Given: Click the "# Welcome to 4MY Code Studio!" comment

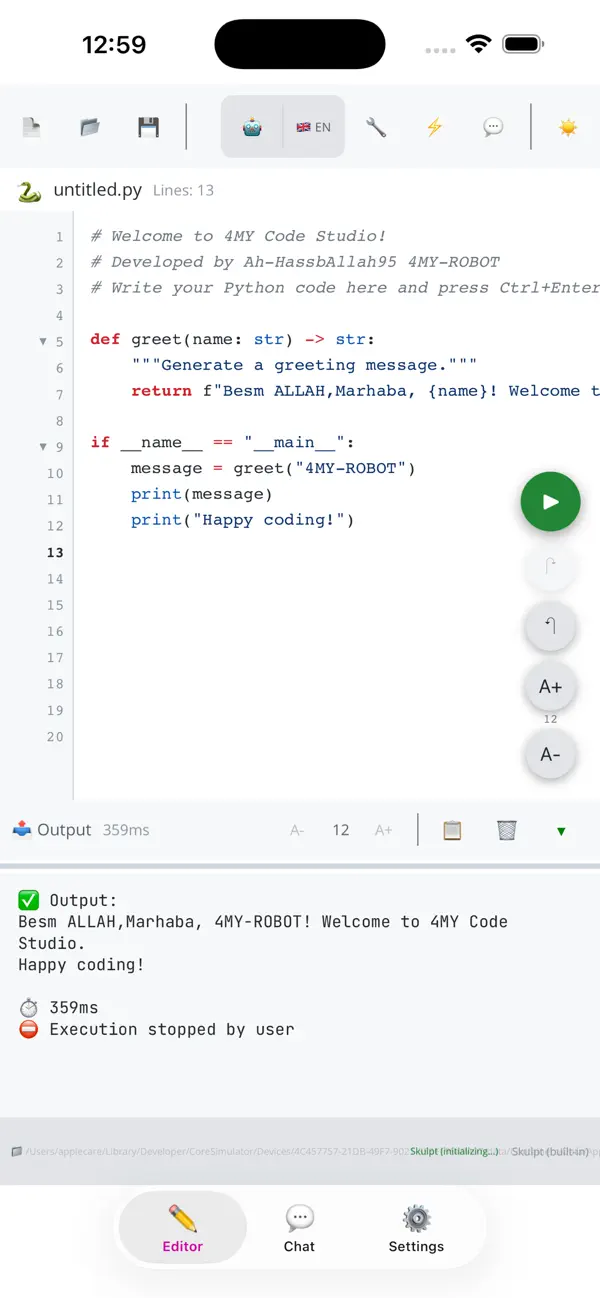Looking at the screenshot, I should [x=238, y=236].
